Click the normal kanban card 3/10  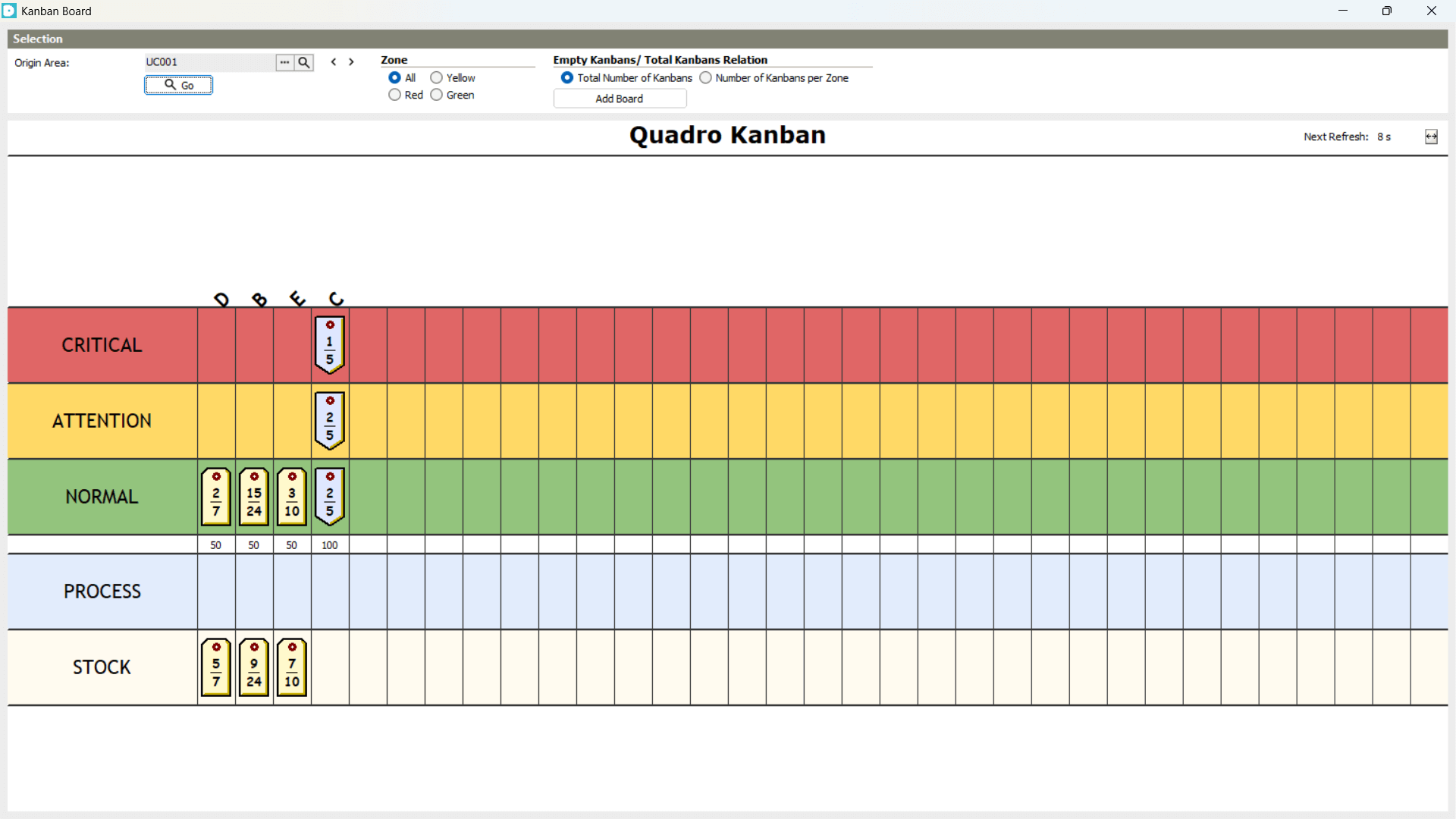point(292,497)
